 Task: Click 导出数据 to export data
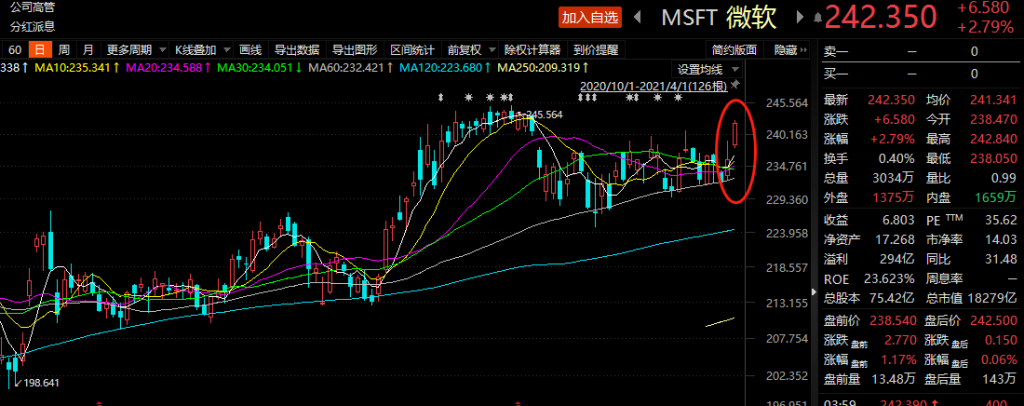click(x=296, y=50)
